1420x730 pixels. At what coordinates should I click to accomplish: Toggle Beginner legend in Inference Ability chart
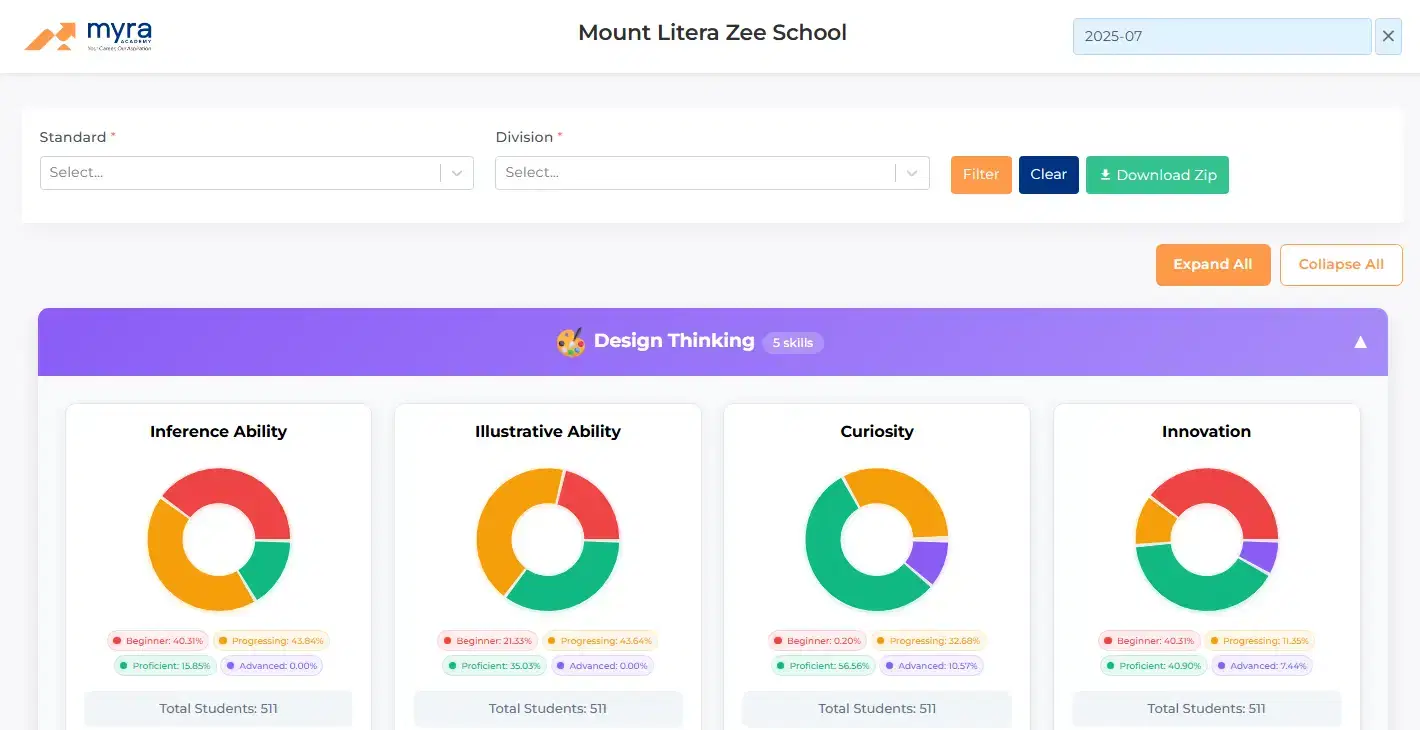(158, 641)
